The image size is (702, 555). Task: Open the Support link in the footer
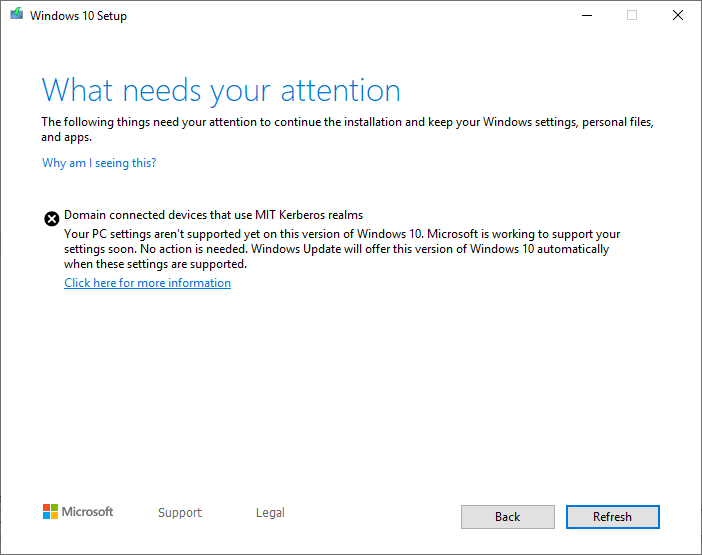click(180, 512)
